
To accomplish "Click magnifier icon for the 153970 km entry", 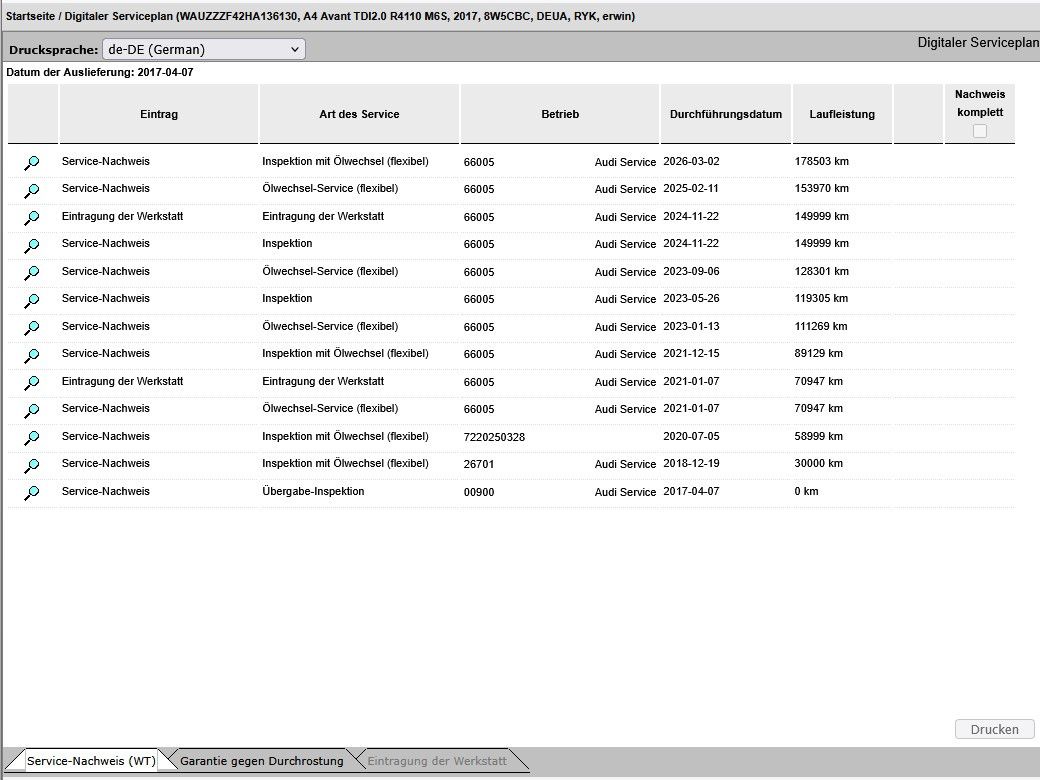I will 32,190.
